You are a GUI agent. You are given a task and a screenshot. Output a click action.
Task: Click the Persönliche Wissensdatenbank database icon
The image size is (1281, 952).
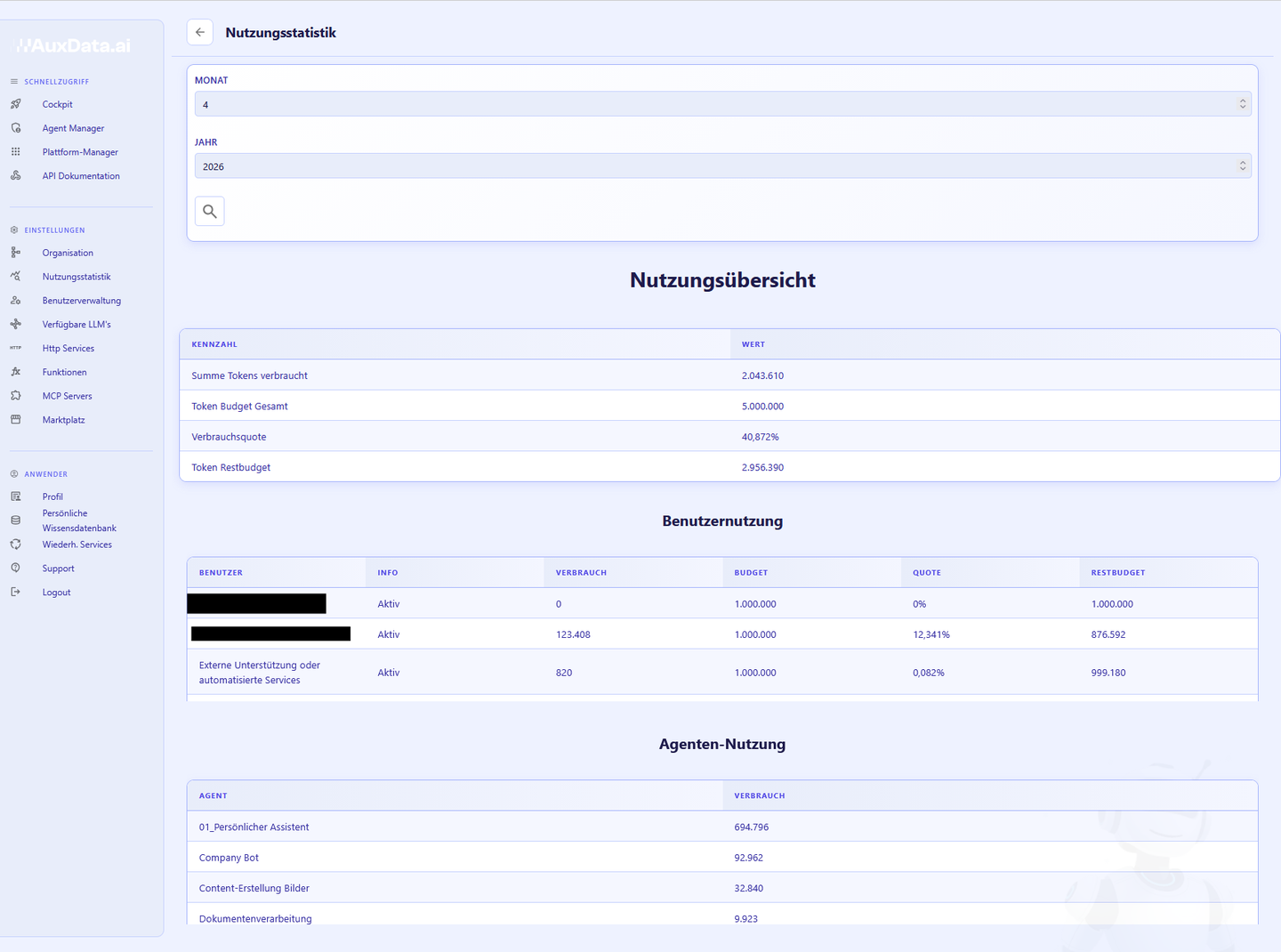[x=15, y=520]
